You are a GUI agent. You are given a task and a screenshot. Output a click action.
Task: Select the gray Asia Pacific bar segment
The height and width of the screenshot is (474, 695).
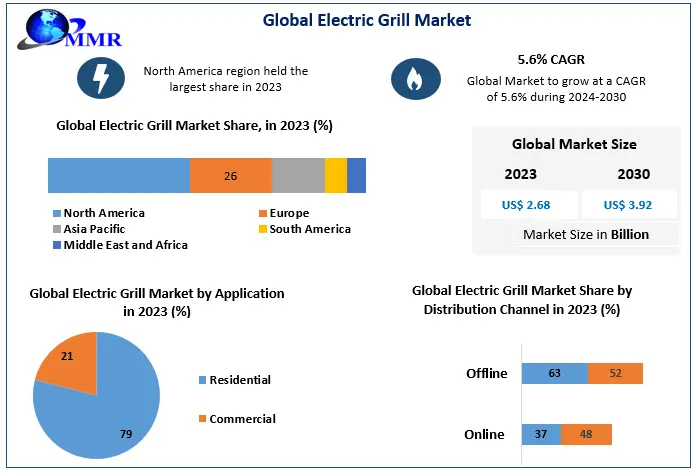coord(298,176)
